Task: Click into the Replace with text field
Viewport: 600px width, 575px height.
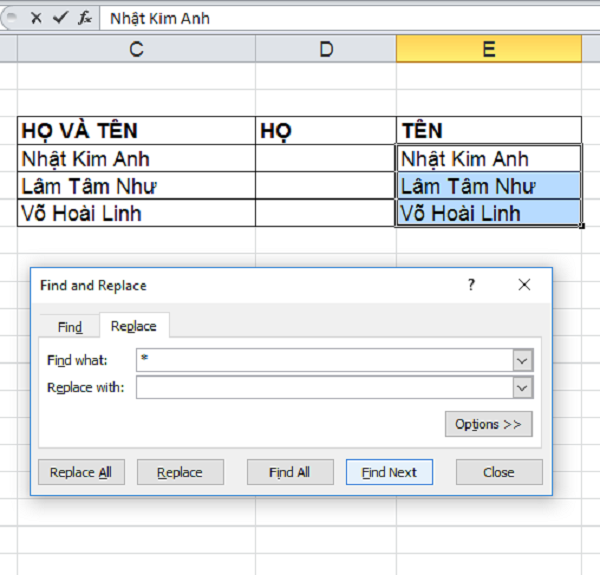Action: [324, 388]
